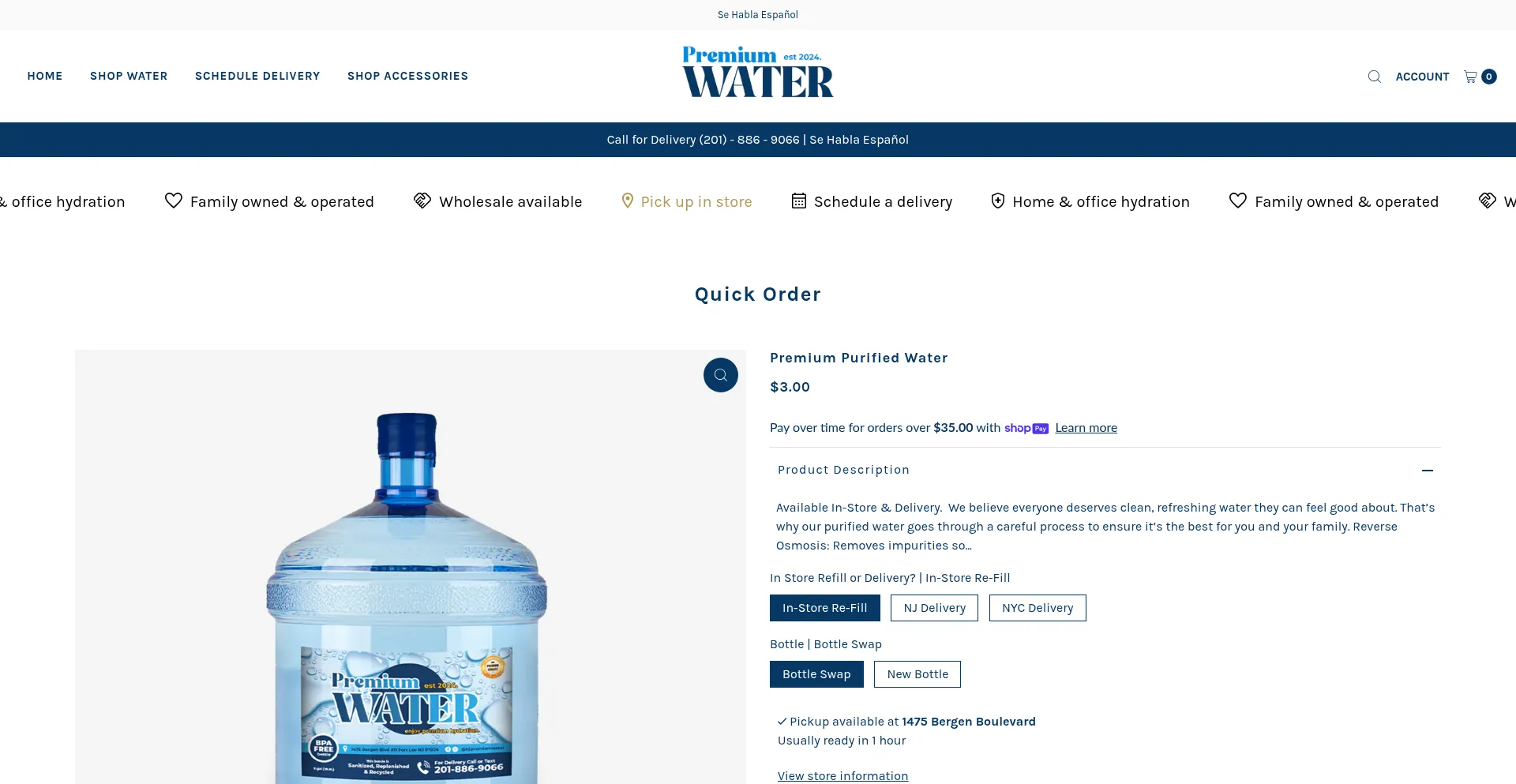Screen dimensions: 1516x784
Task: Click the location pin icon for pickup
Action: tap(628, 201)
